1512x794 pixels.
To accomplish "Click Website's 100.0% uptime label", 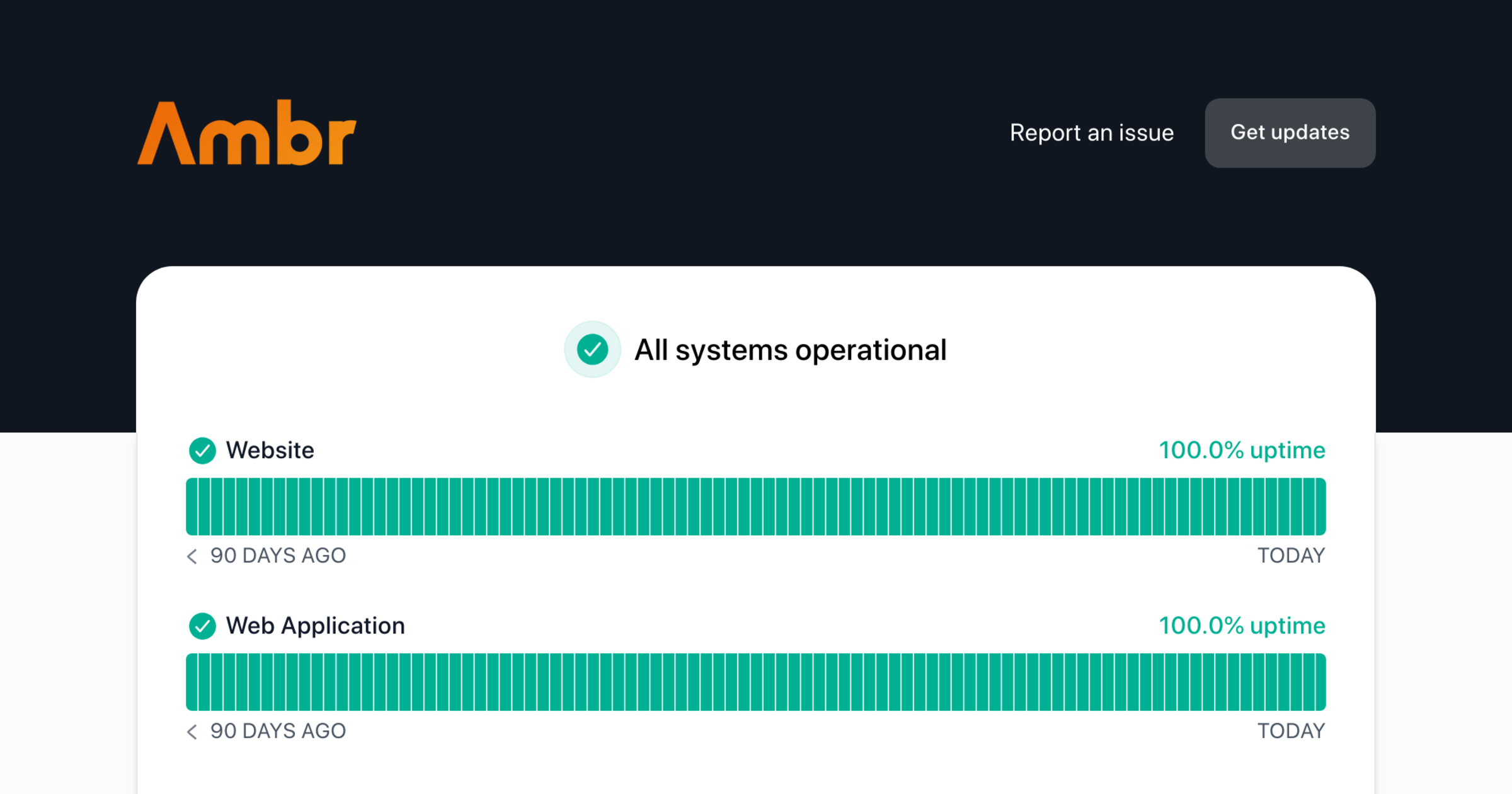I will pyautogui.click(x=1242, y=451).
